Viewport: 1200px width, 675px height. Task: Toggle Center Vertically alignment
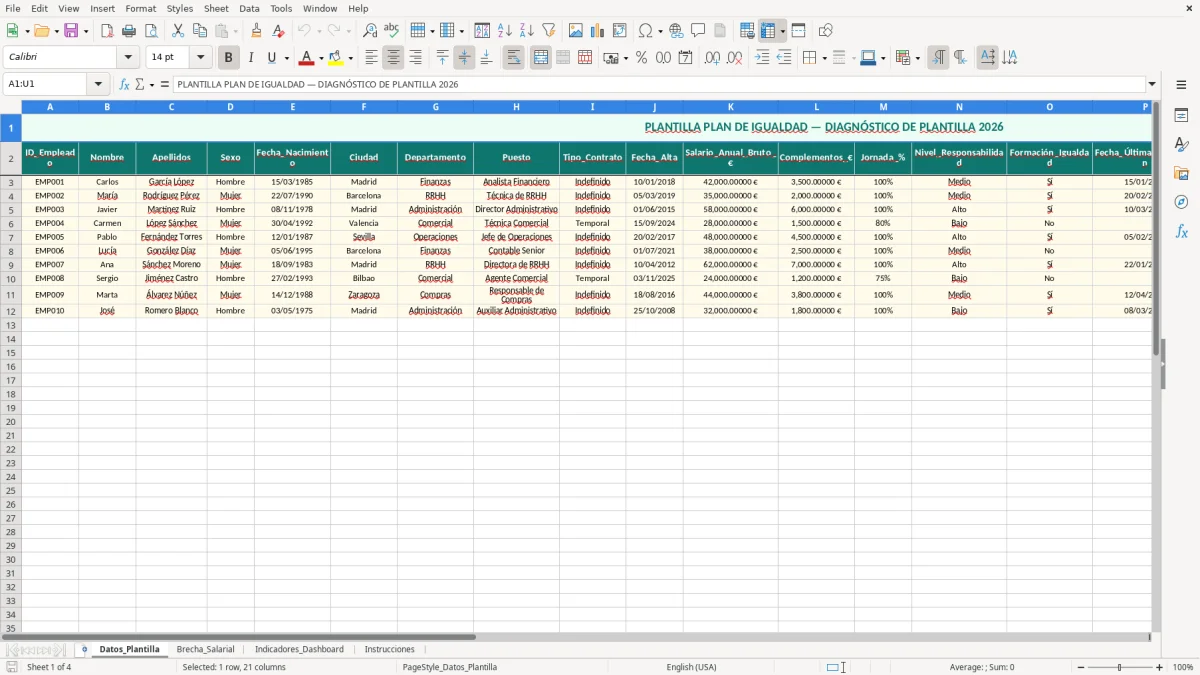tap(464, 58)
